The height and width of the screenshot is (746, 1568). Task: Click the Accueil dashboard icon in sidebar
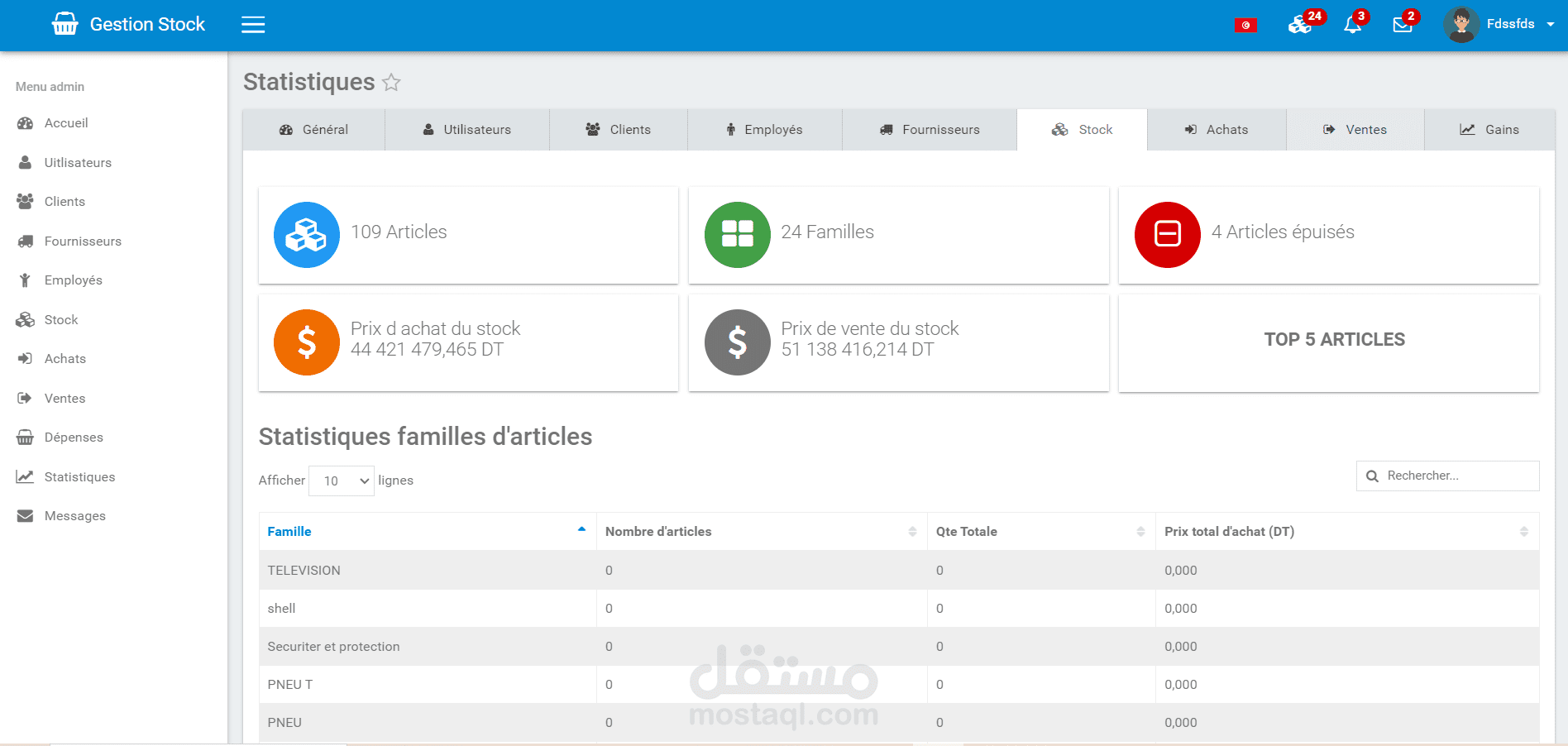pos(26,123)
